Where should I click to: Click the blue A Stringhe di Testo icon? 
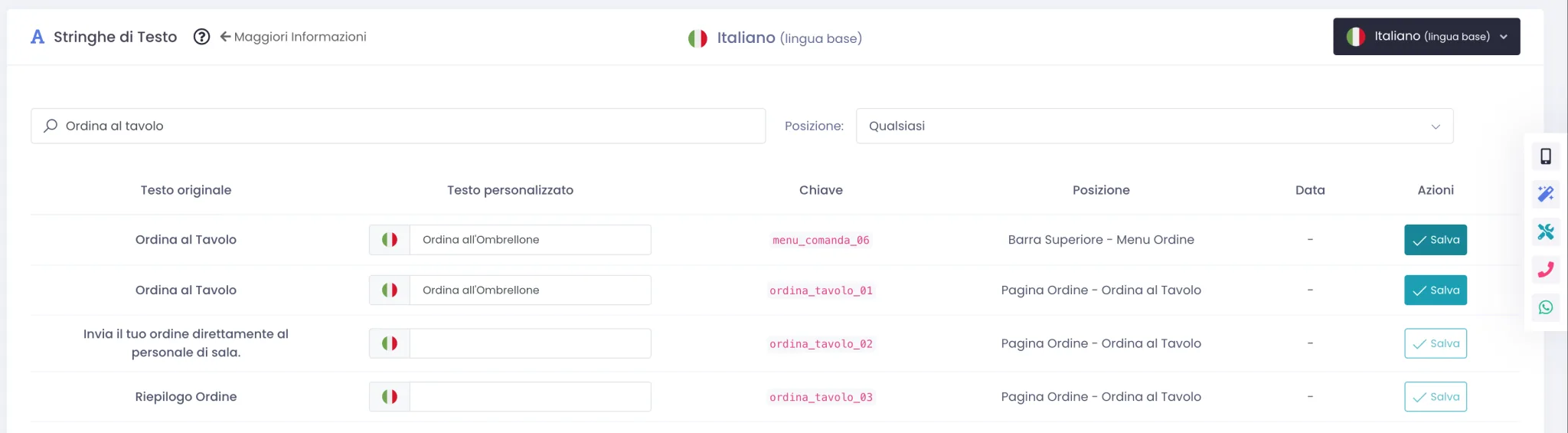38,37
